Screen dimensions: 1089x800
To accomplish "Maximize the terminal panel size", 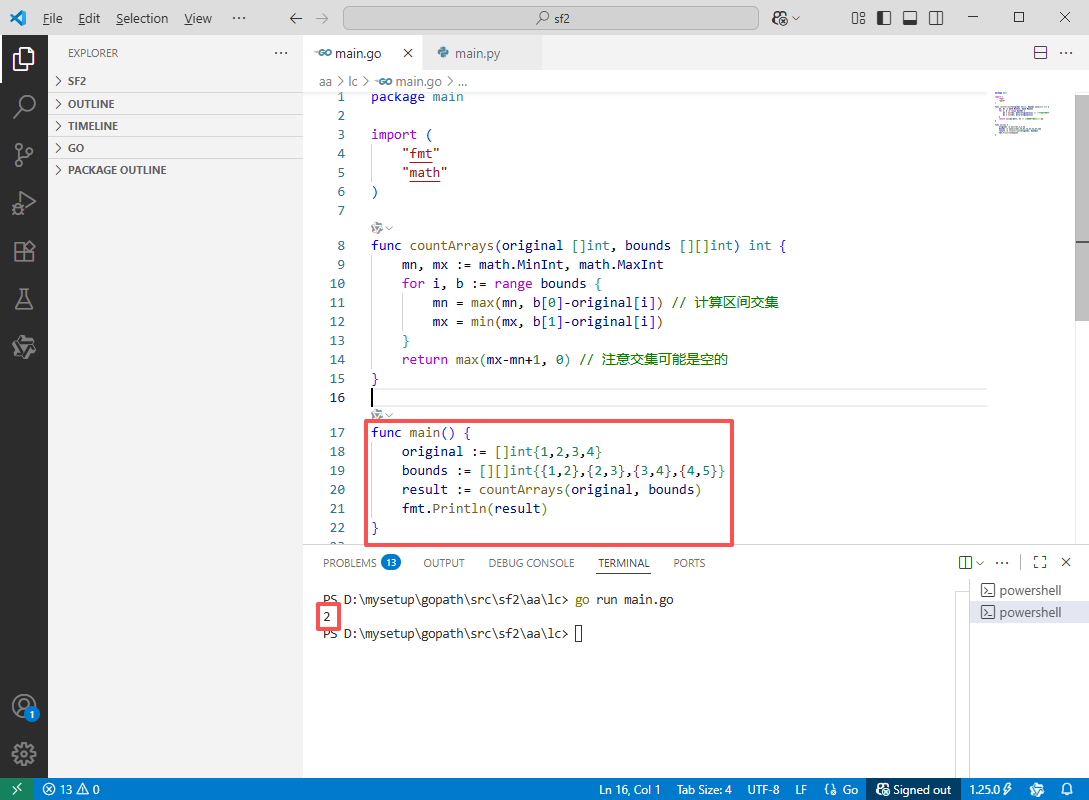I will 1040,562.
